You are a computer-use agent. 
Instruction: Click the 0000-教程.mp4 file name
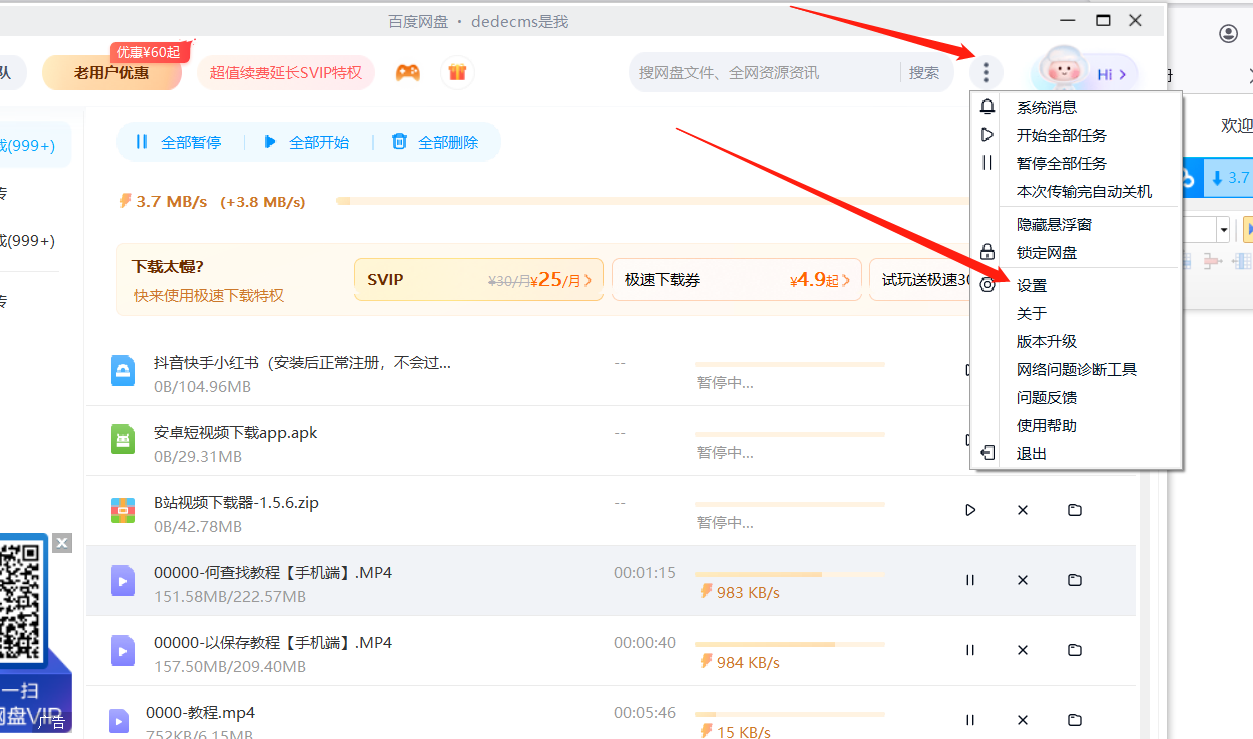click(200, 713)
